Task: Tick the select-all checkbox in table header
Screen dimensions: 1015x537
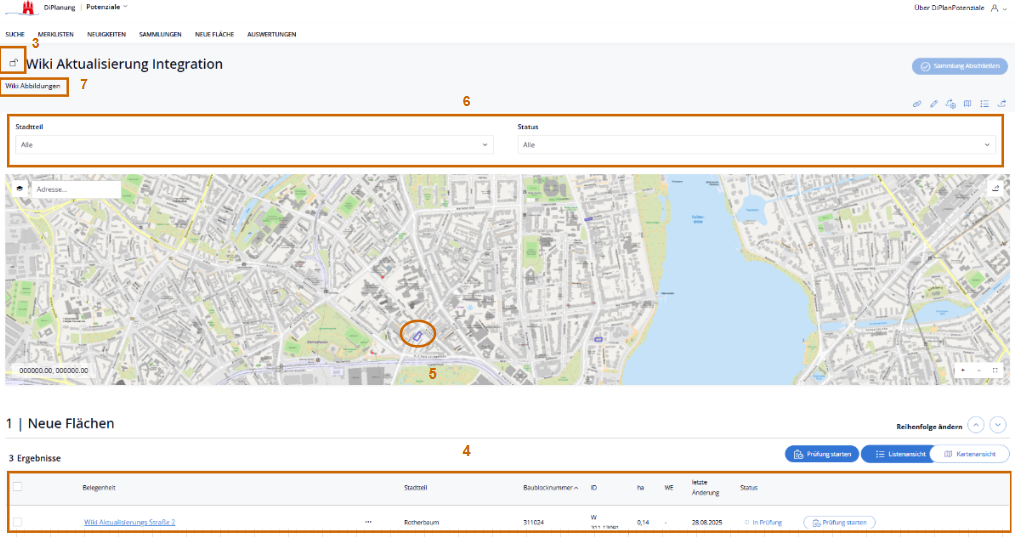Action: (x=17, y=487)
